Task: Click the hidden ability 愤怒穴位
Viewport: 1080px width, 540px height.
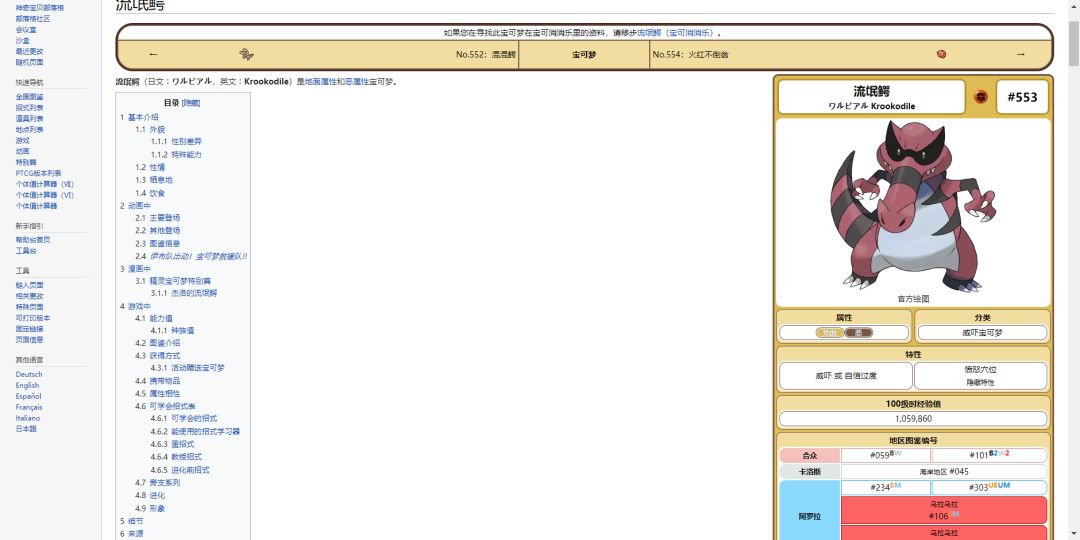Action: pos(980,370)
